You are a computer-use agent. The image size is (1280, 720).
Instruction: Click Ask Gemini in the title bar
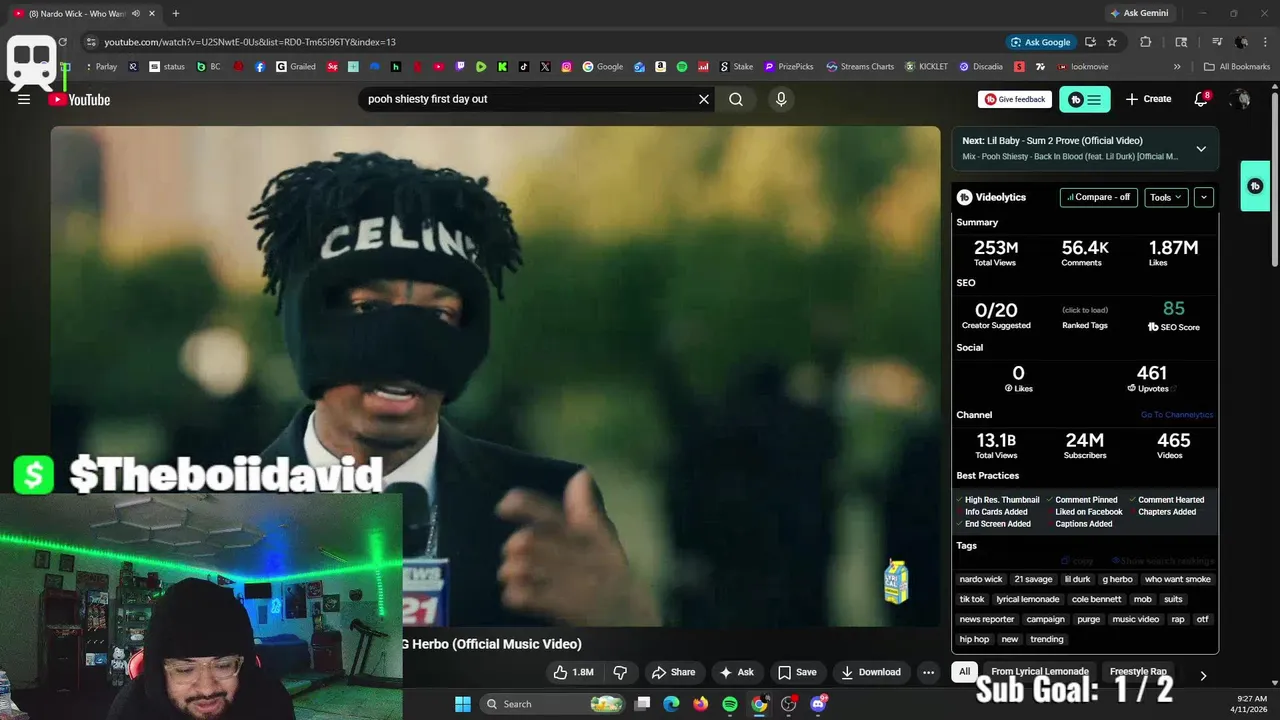click(1139, 13)
